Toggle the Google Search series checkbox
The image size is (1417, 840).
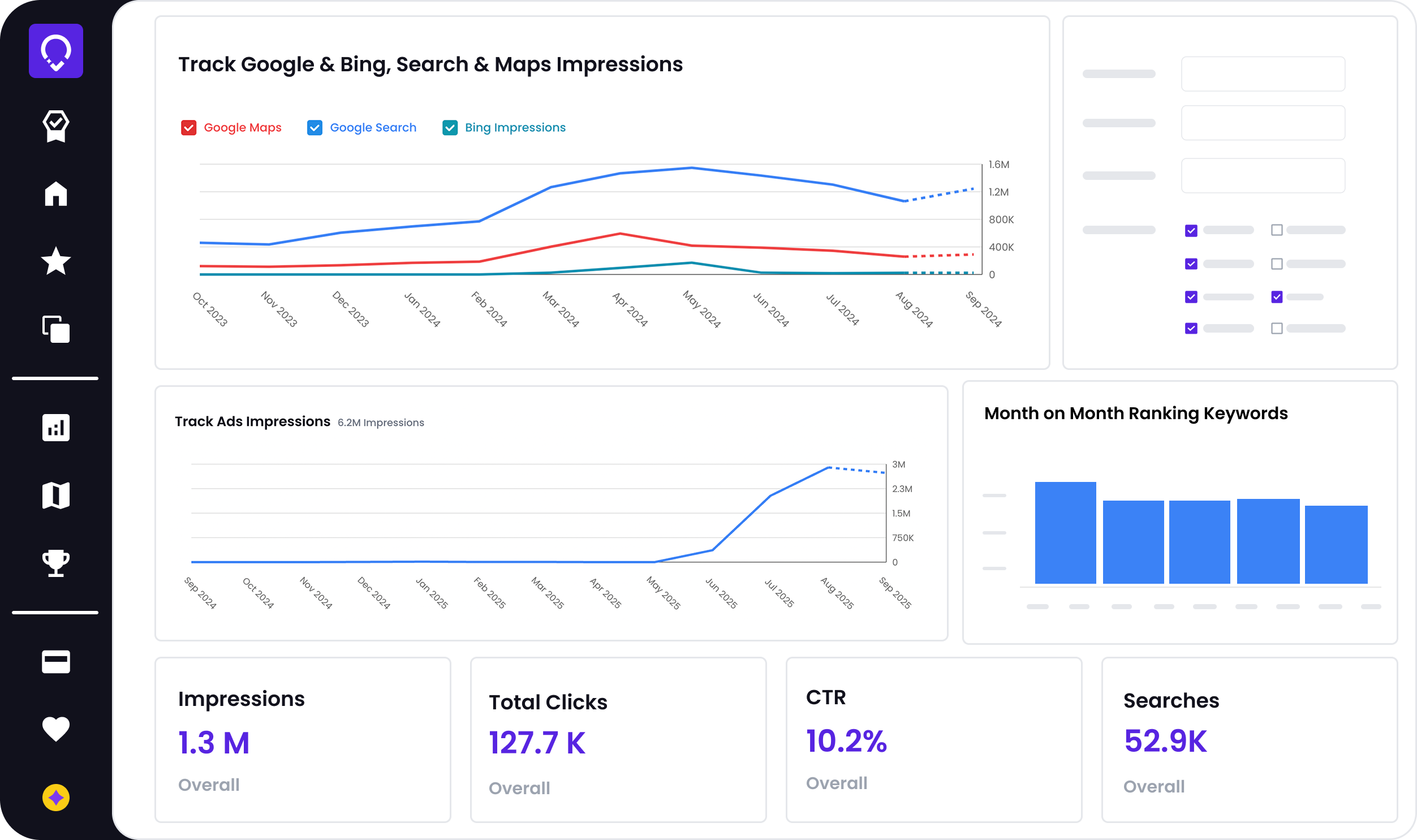pyautogui.click(x=315, y=128)
